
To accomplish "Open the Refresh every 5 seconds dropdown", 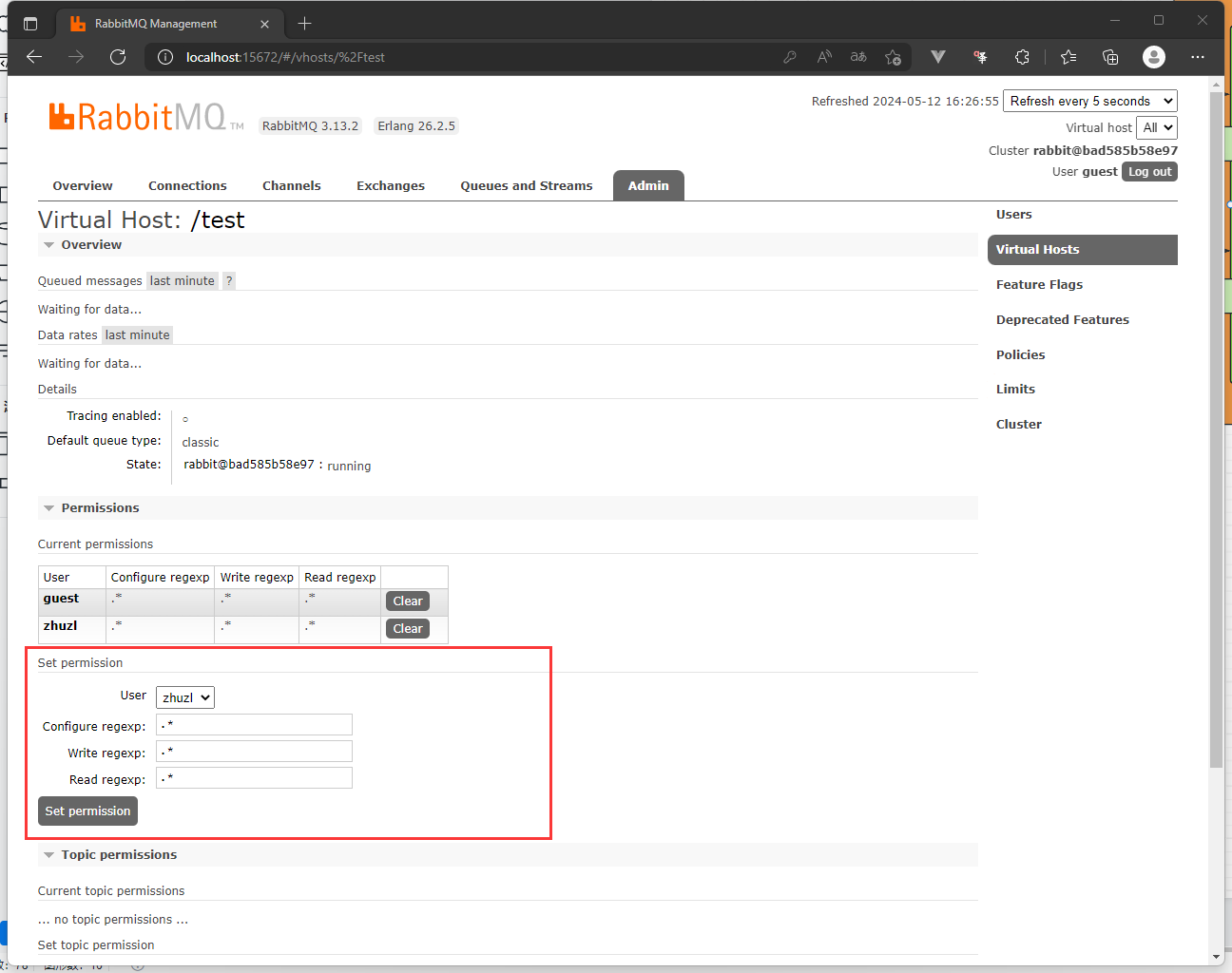I will [1090, 101].
